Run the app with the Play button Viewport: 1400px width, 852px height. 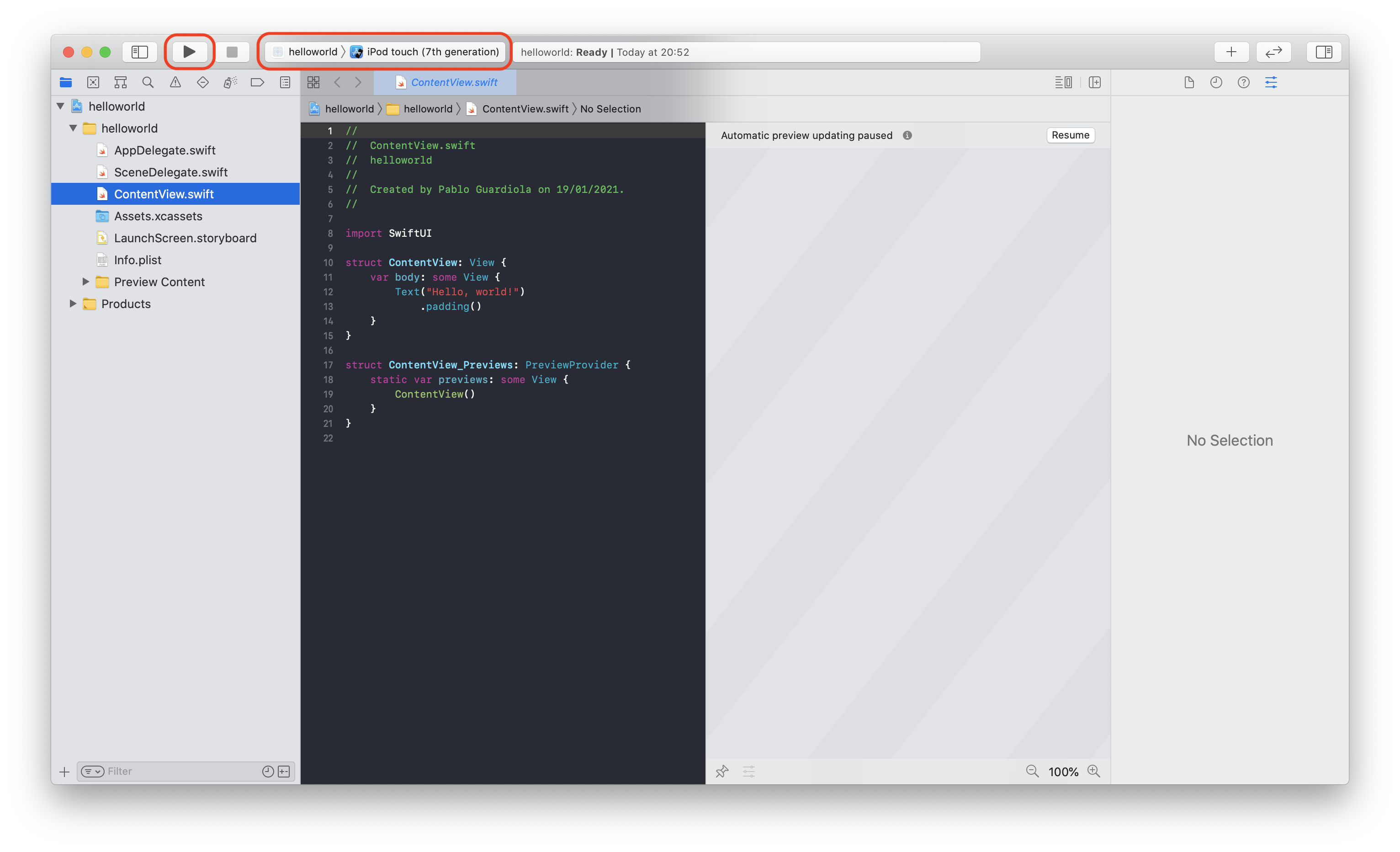point(189,52)
